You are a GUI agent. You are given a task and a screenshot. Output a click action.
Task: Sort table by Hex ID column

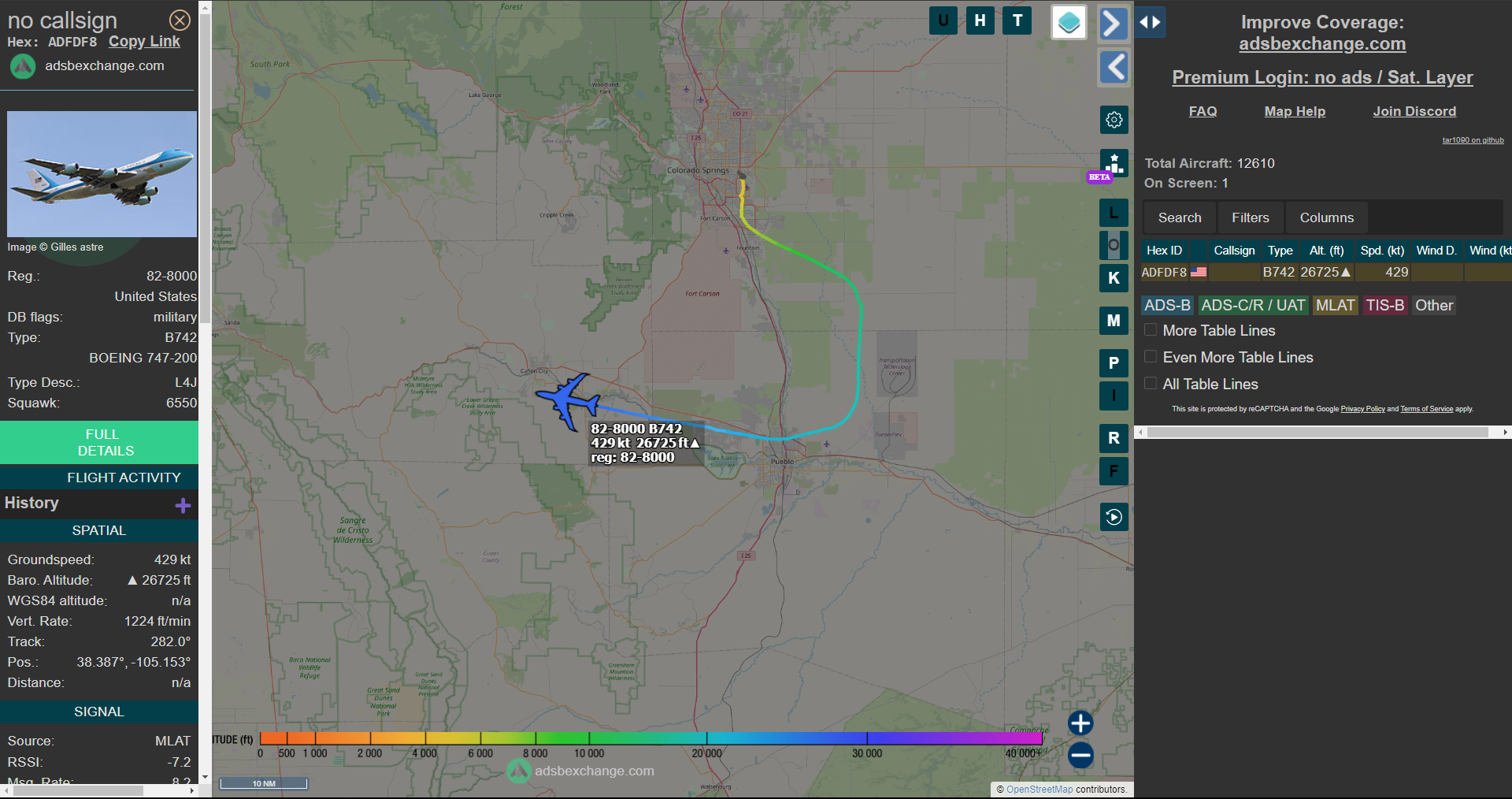[1164, 251]
